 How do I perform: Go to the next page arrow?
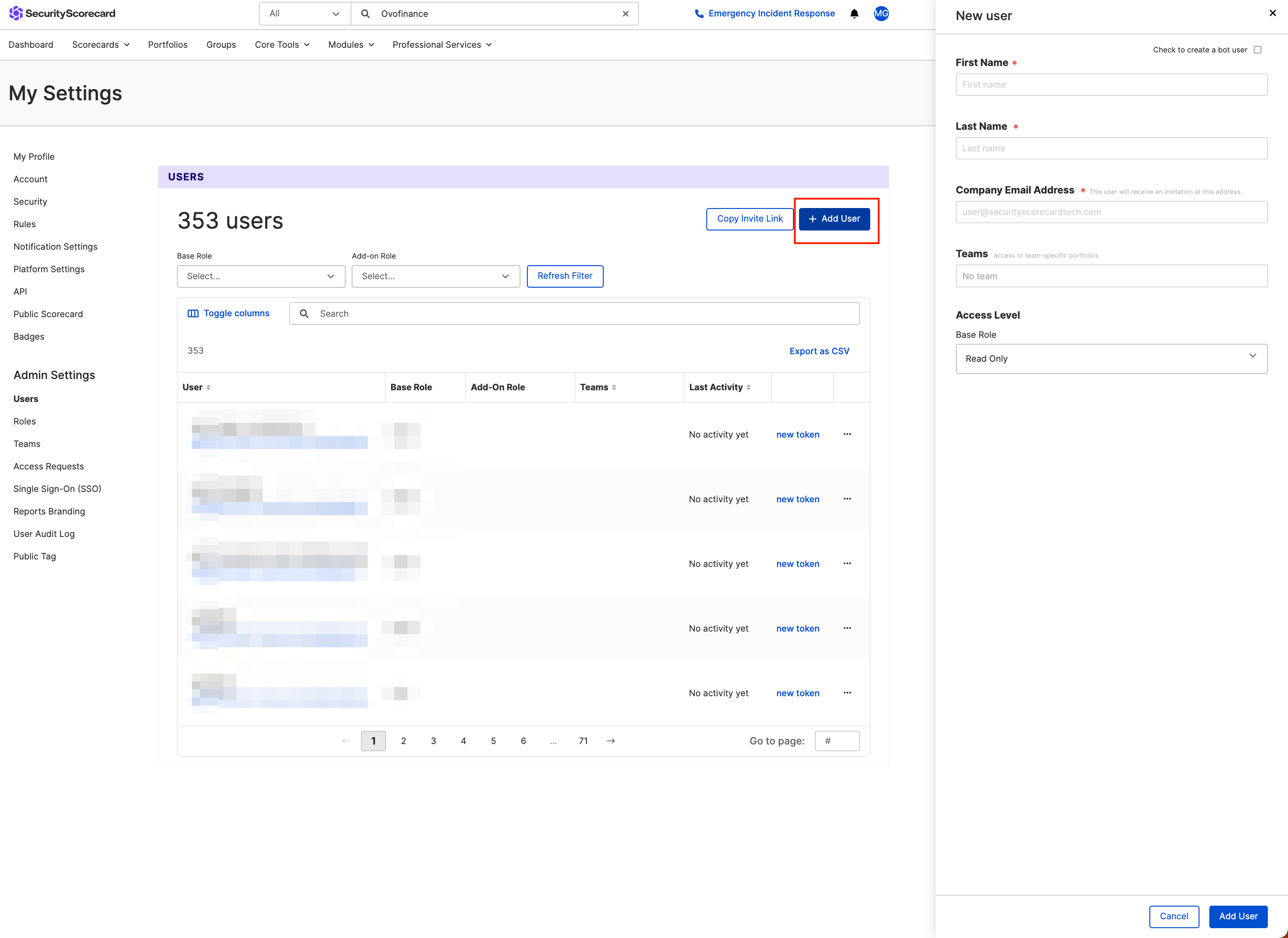click(610, 741)
